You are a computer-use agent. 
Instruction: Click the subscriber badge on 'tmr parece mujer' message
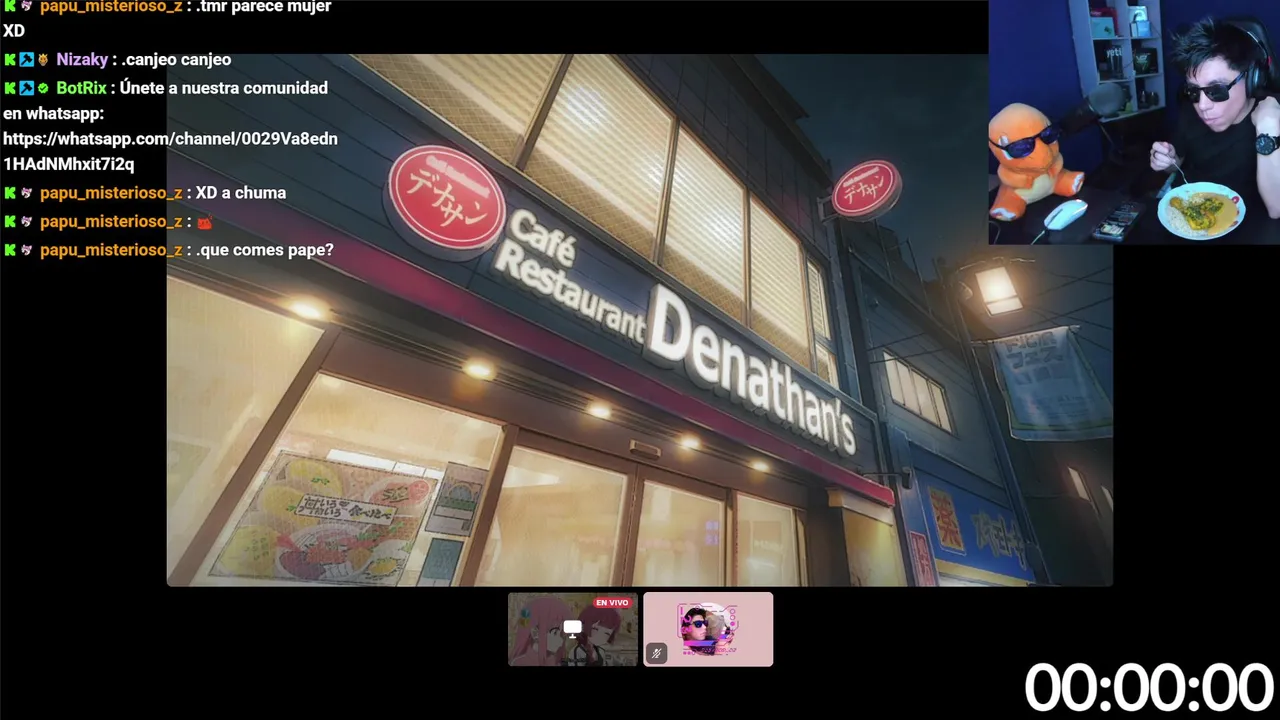pyautogui.click(x=27, y=6)
